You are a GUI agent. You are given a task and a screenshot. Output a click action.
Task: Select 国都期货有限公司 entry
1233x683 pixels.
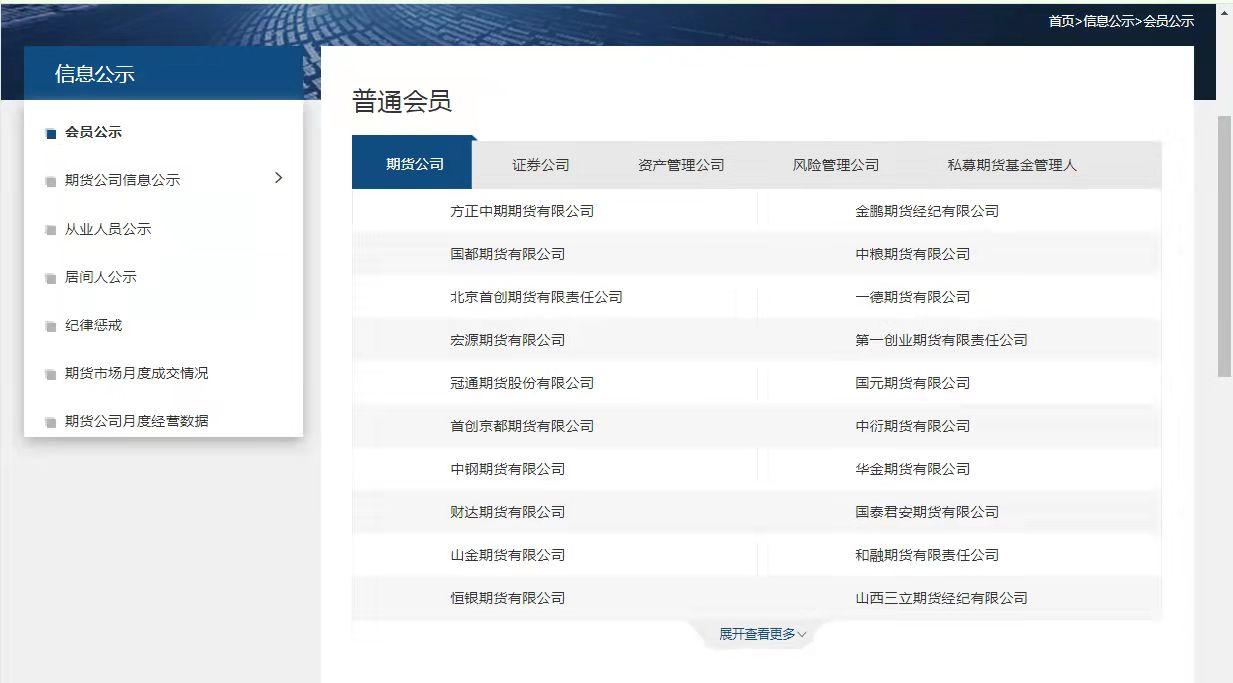click(508, 254)
